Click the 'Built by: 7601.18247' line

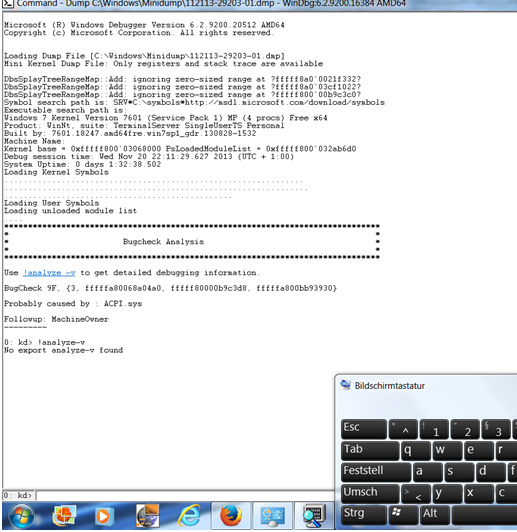[130, 133]
